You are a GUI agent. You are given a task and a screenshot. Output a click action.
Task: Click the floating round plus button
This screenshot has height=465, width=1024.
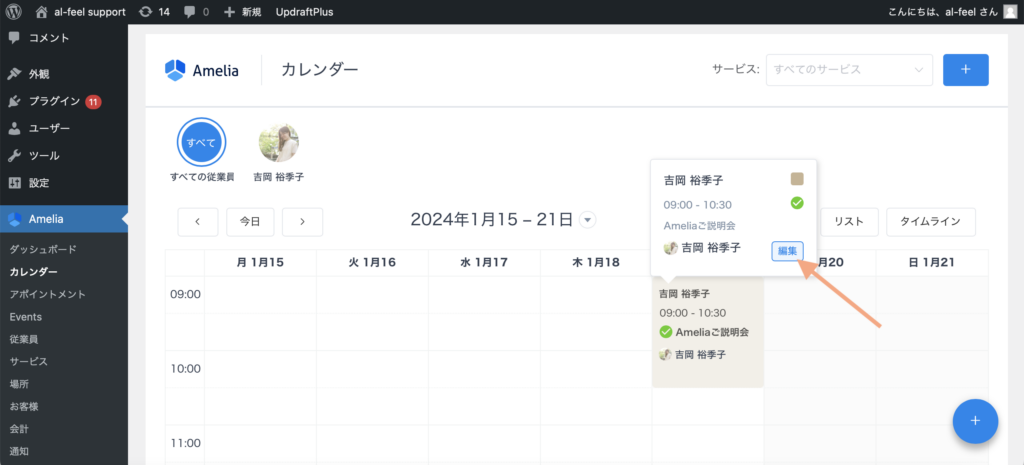[976, 421]
